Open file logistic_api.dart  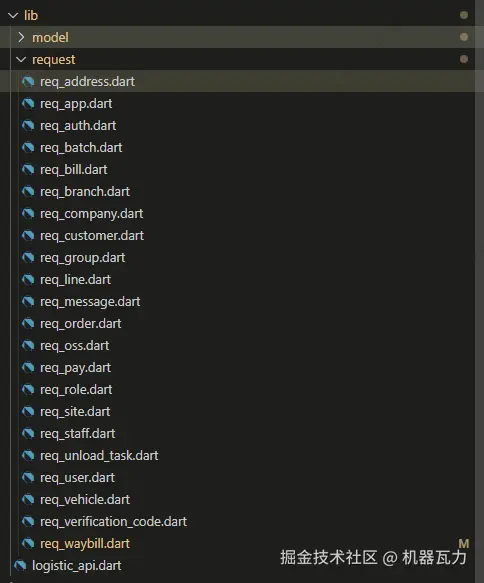(77, 566)
